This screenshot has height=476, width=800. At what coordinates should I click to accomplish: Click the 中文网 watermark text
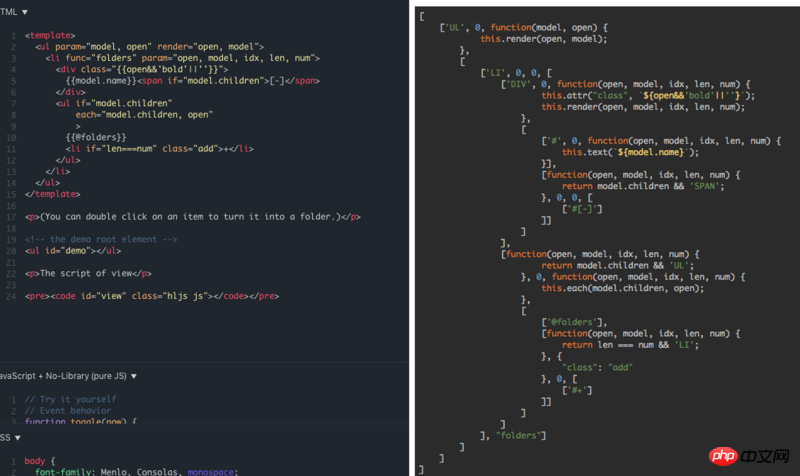click(765, 456)
